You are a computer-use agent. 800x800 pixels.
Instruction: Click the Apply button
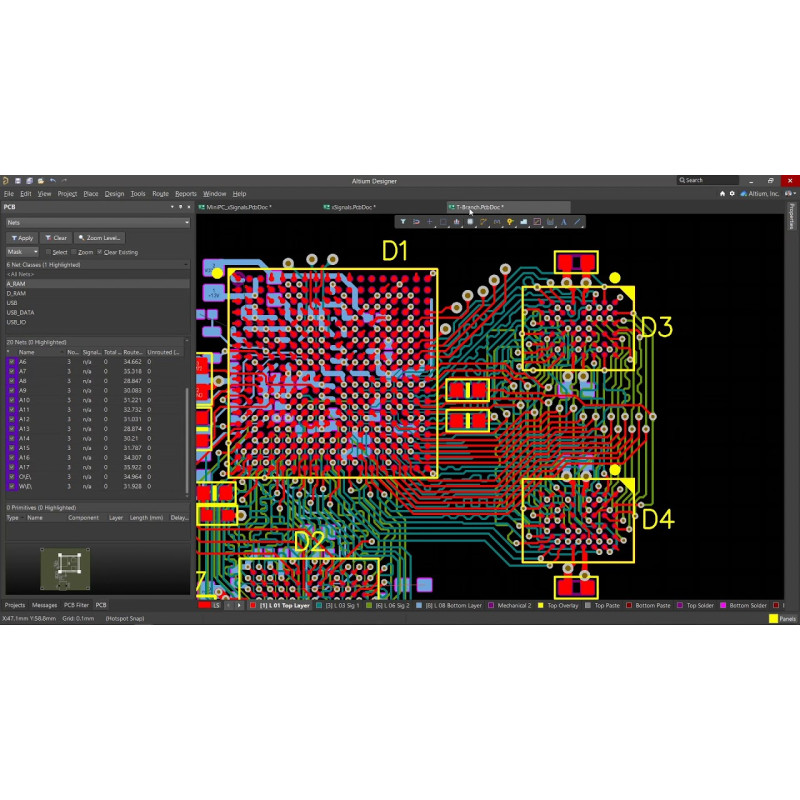point(22,238)
